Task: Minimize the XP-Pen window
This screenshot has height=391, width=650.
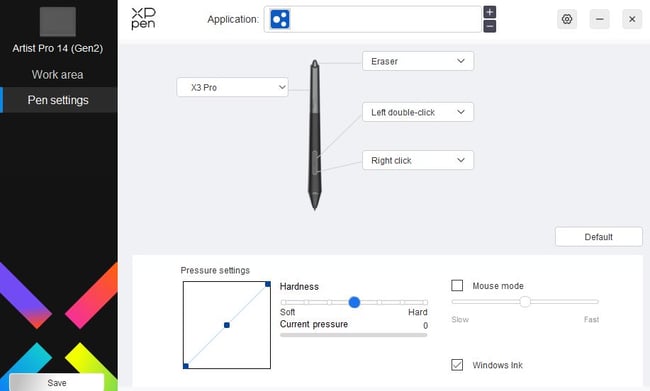Action: coord(599,19)
